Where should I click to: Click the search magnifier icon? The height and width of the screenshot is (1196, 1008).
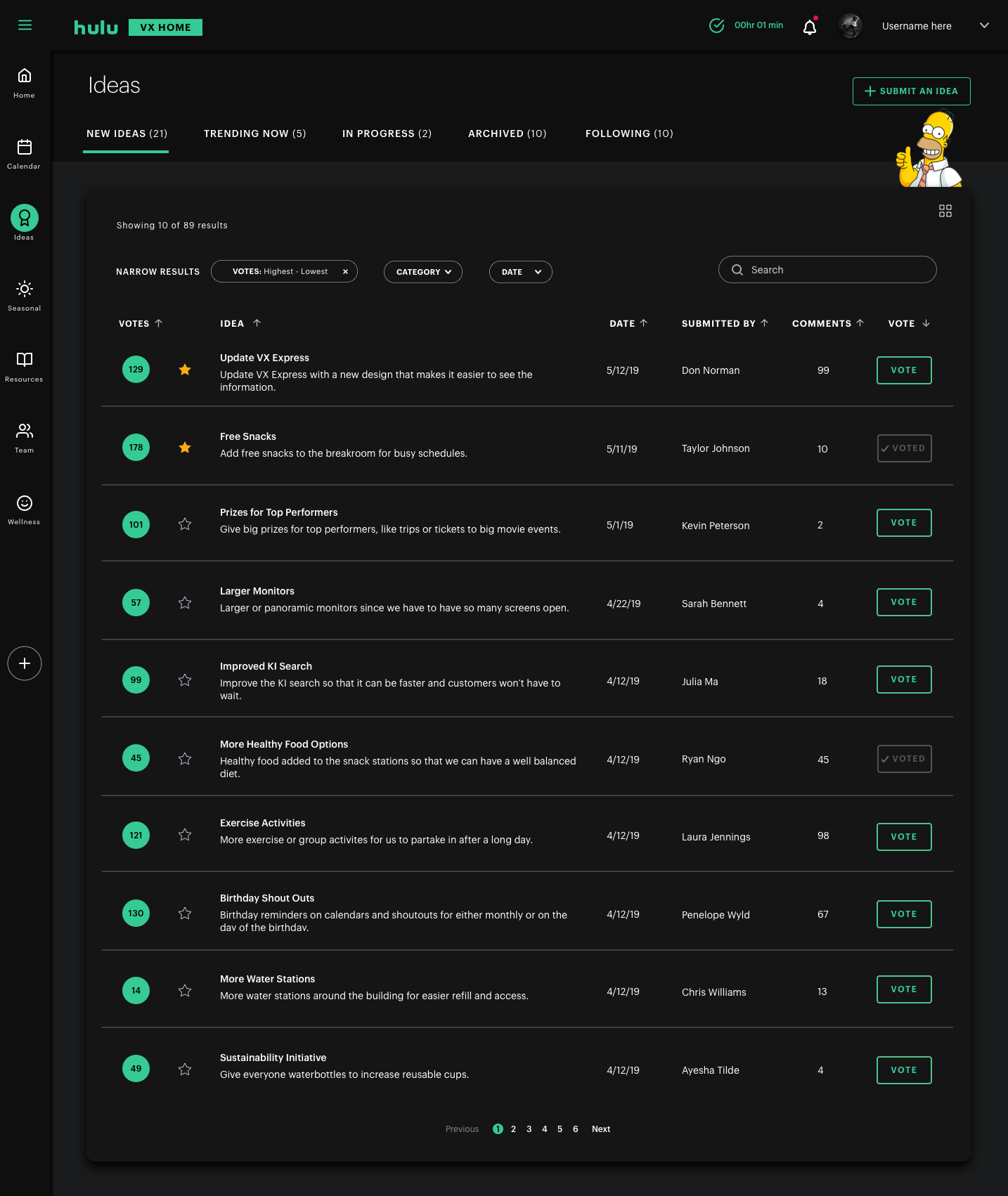[737, 270]
